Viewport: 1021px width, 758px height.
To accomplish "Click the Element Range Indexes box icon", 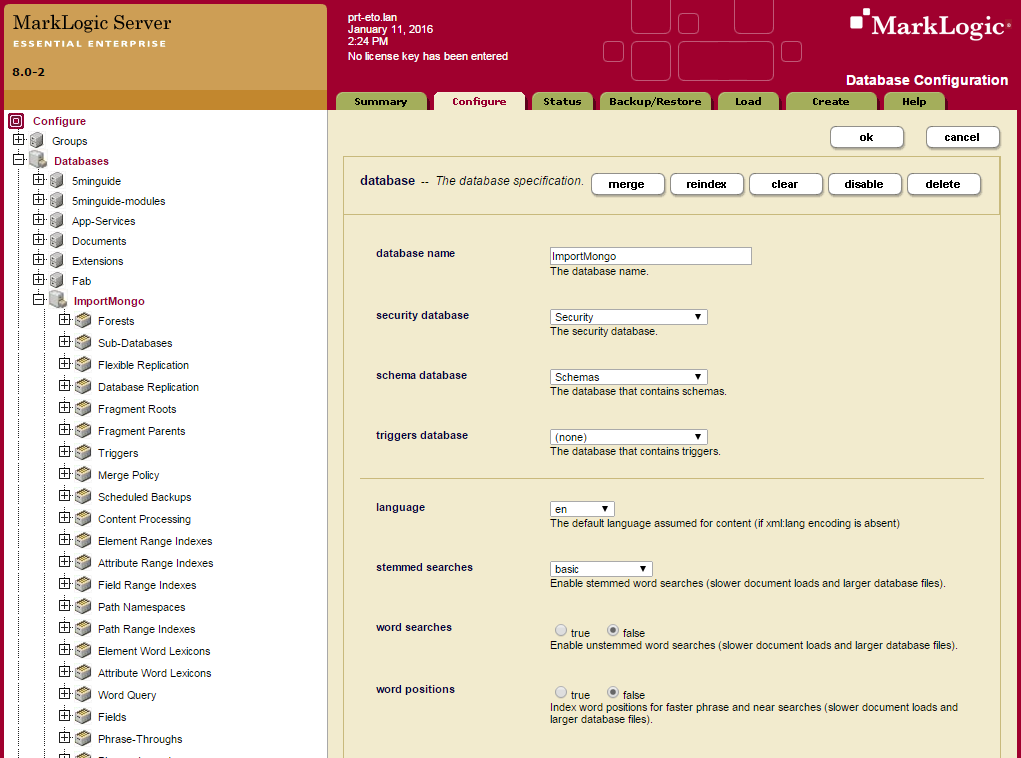I will [83, 540].
